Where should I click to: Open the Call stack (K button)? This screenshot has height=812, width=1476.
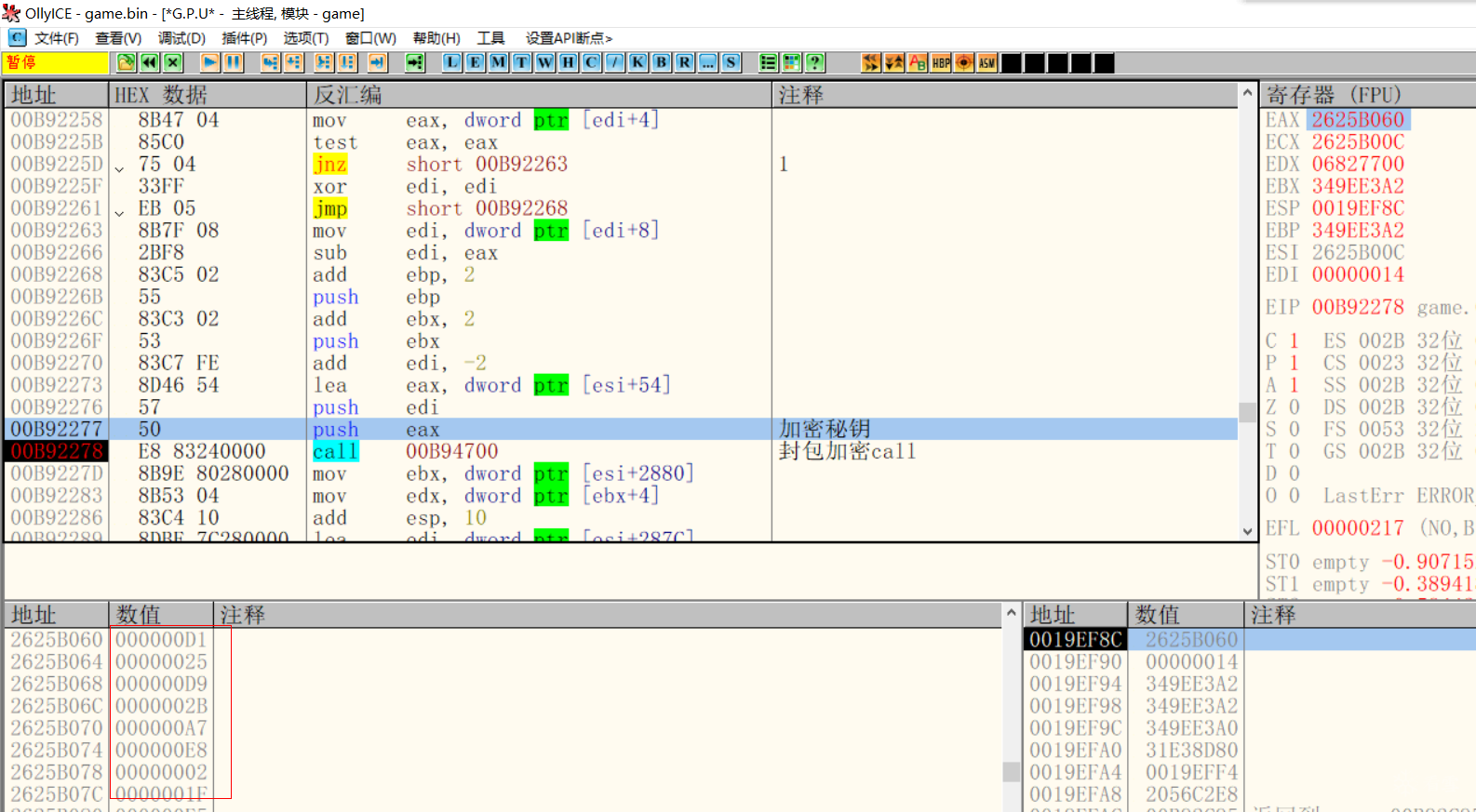[638, 62]
